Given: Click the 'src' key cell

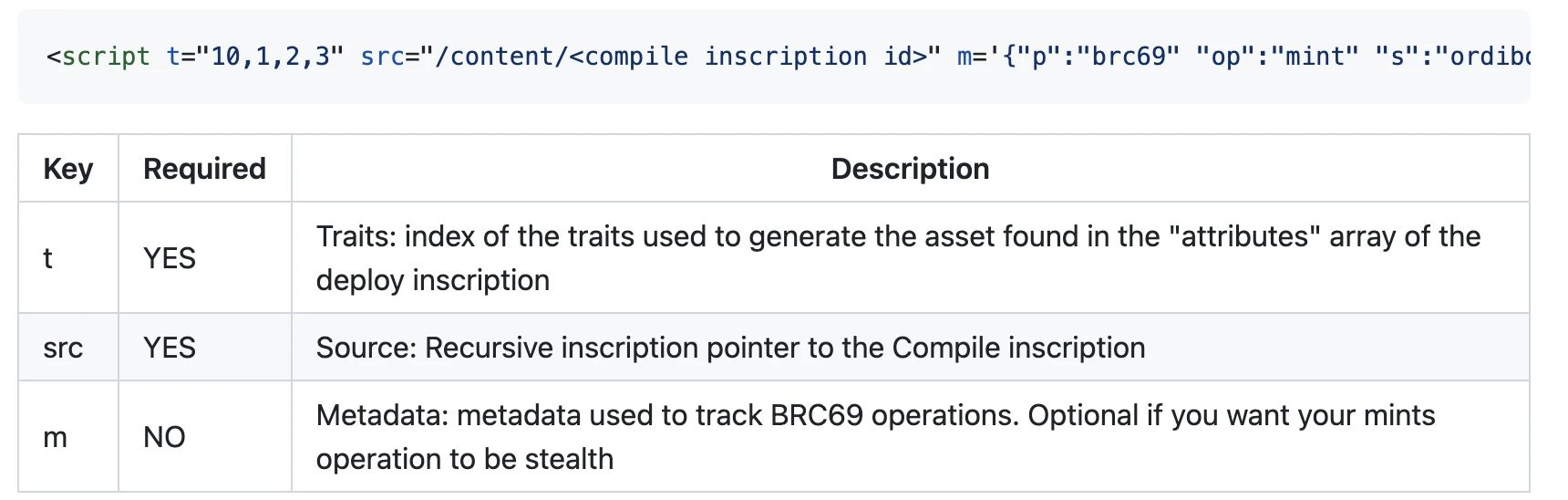Looking at the screenshot, I should coord(63,348).
